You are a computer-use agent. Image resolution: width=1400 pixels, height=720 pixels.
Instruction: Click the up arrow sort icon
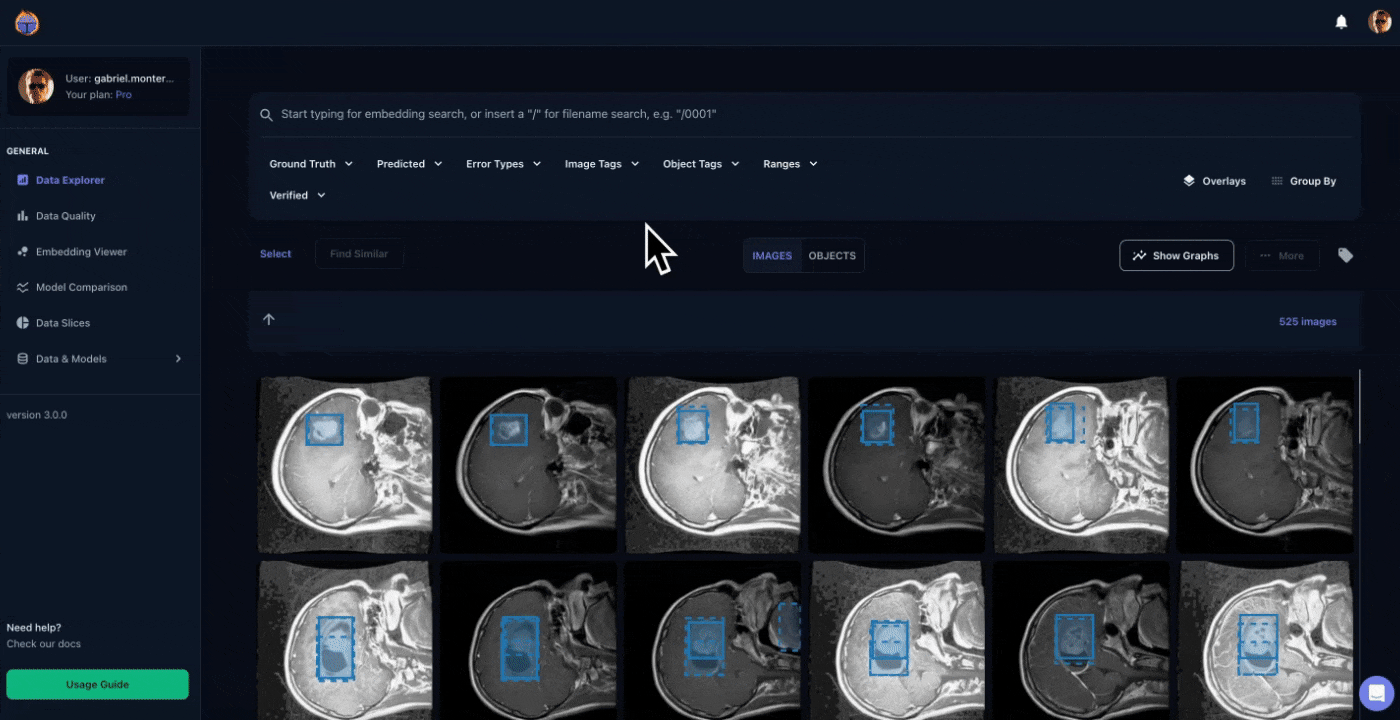point(268,319)
